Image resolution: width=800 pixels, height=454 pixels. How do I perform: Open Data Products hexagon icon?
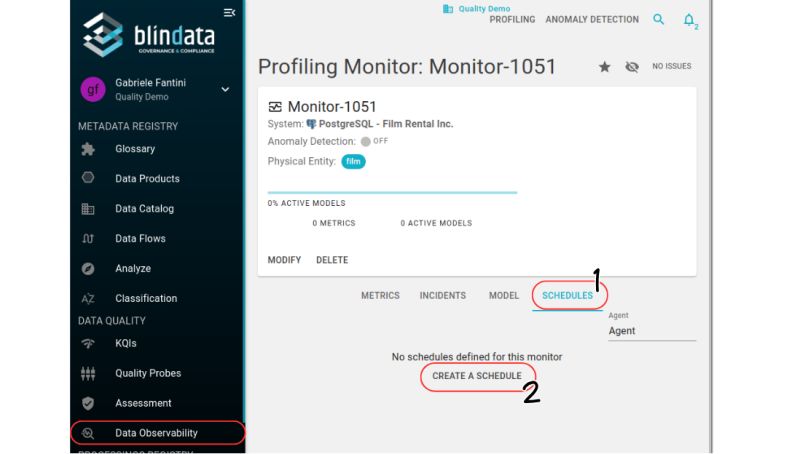[88, 178]
